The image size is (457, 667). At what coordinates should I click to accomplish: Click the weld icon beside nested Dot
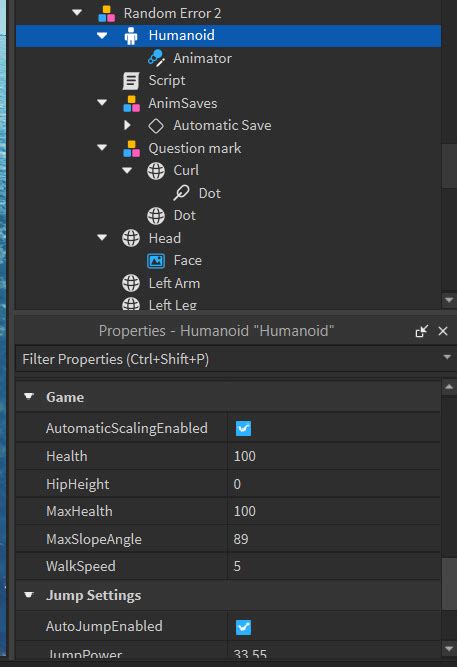[x=181, y=193]
